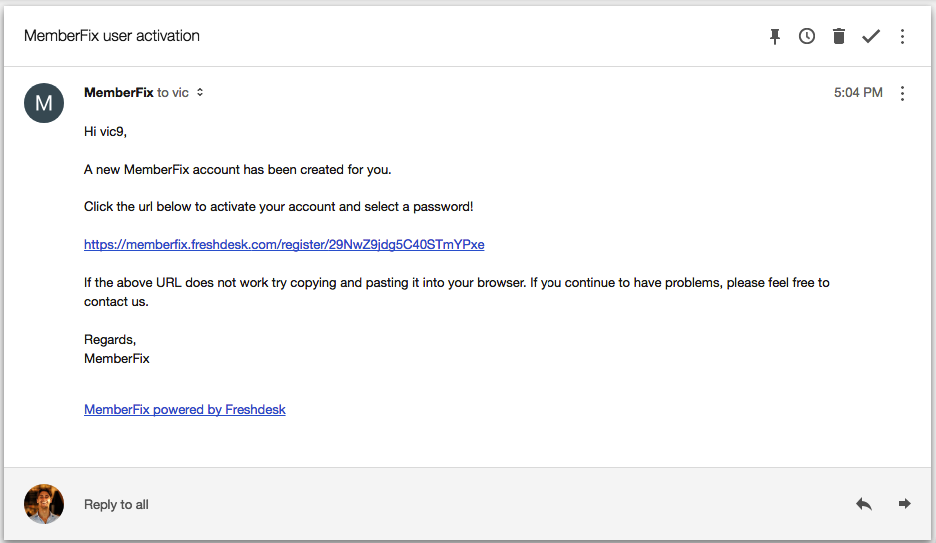936x543 pixels.
Task: Click the user profile photo beside Reply
Action: 44,504
